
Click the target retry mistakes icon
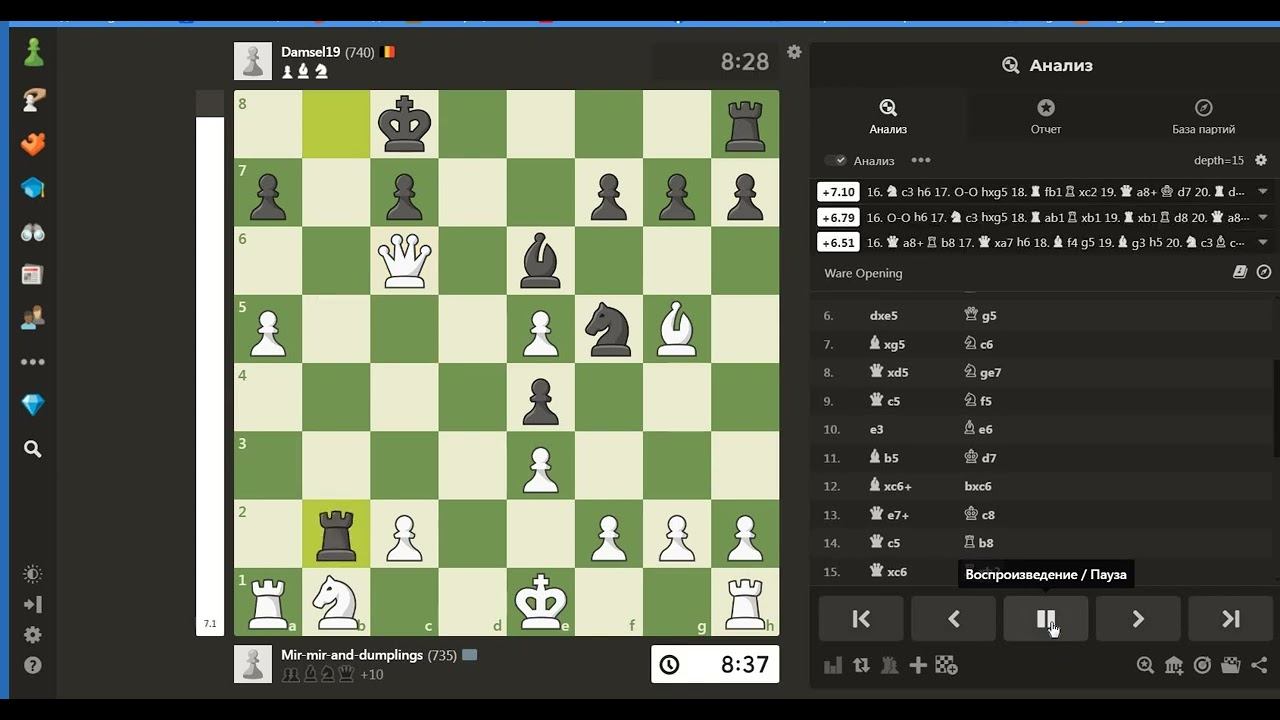[x=1203, y=665]
